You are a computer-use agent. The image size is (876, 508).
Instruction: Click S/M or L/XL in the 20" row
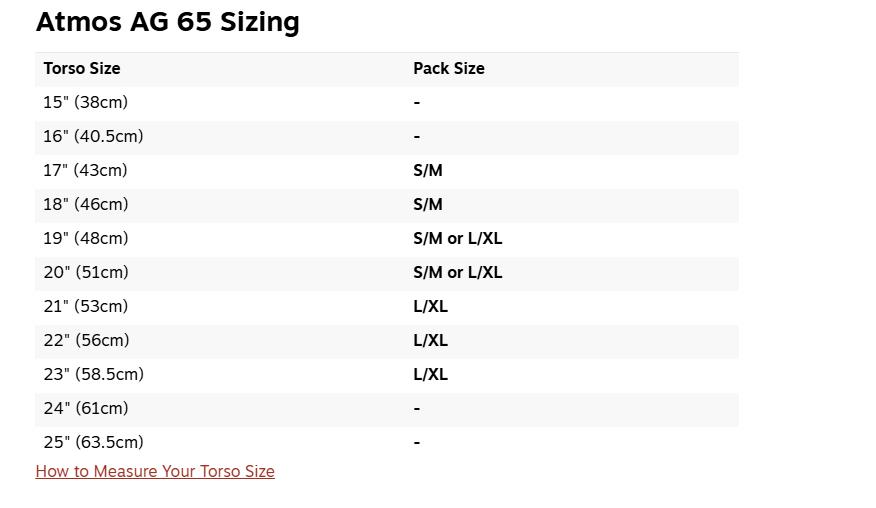(458, 272)
